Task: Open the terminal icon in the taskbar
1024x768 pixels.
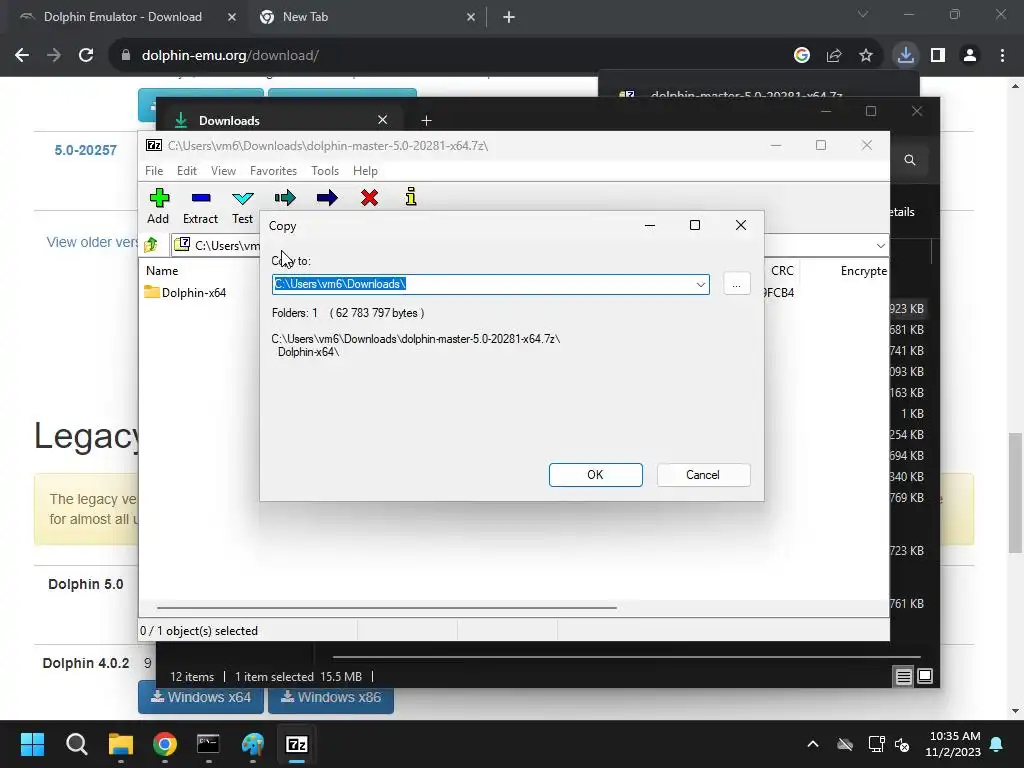Action: click(208, 744)
